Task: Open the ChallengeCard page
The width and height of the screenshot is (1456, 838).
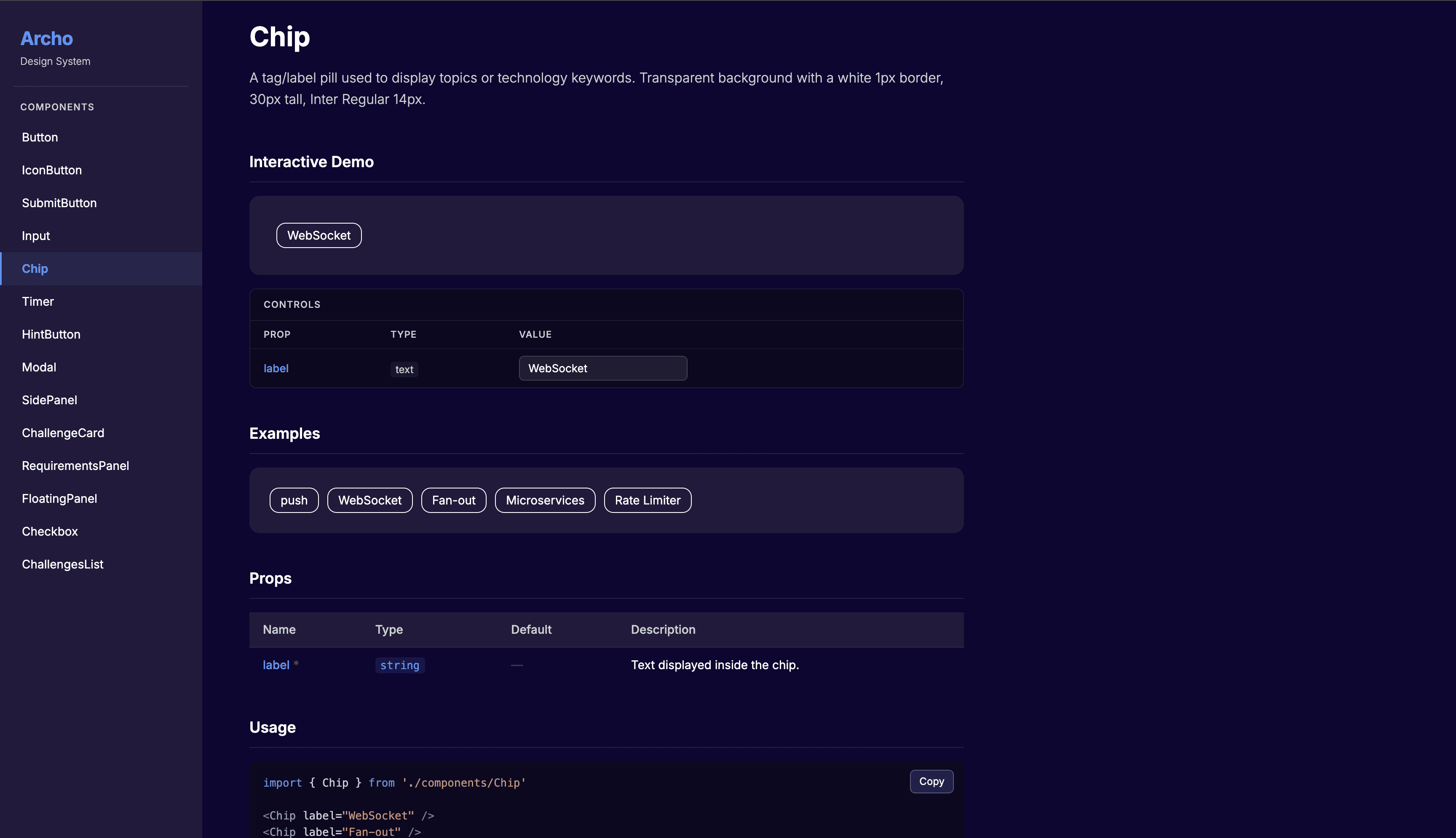Action: coord(63,433)
